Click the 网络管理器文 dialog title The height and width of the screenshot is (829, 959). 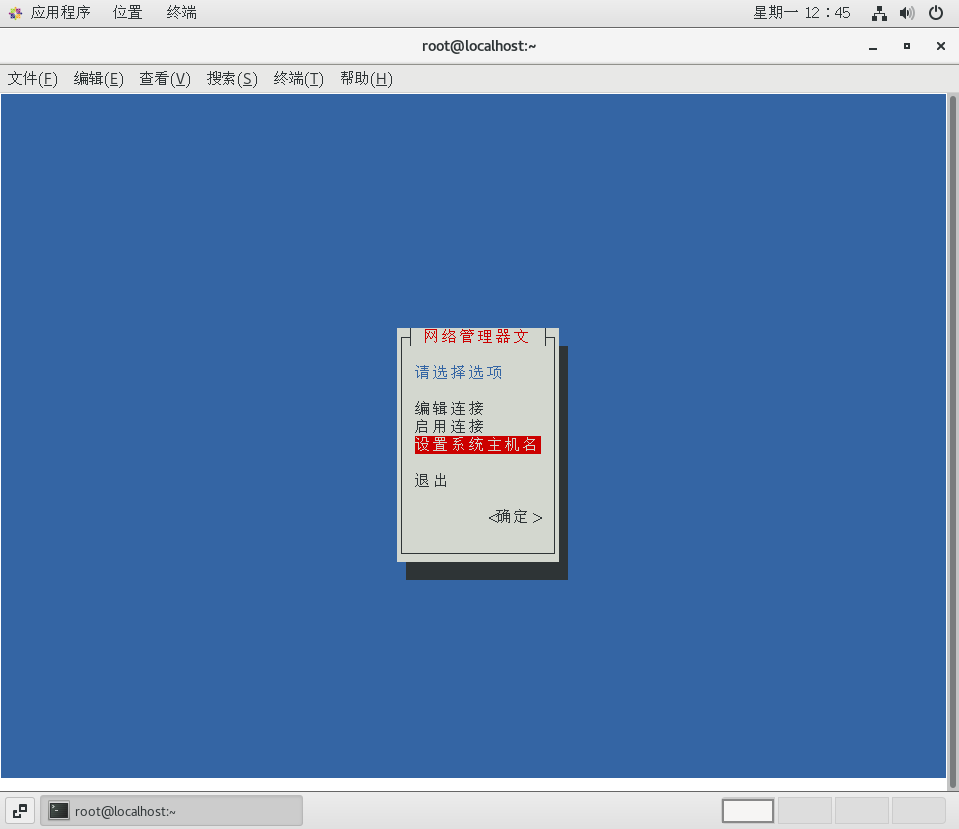(x=476, y=336)
